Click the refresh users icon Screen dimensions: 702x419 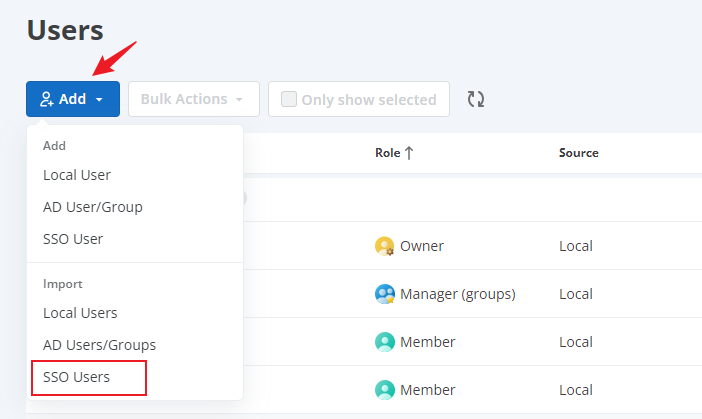pyautogui.click(x=476, y=99)
